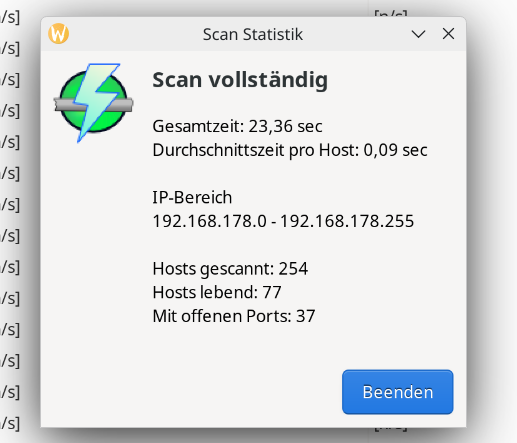This screenshot has height=443, width=517.
Task: Click the bottom /s] row behind the dialog
Action: (10, 423)
